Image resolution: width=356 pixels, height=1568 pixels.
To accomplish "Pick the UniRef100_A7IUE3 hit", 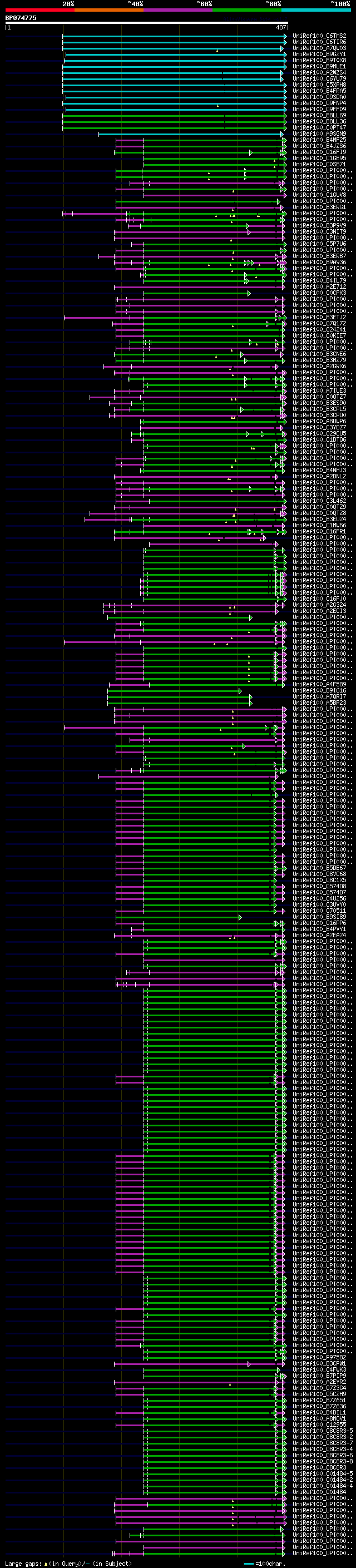I will click(x=319, y=391).
